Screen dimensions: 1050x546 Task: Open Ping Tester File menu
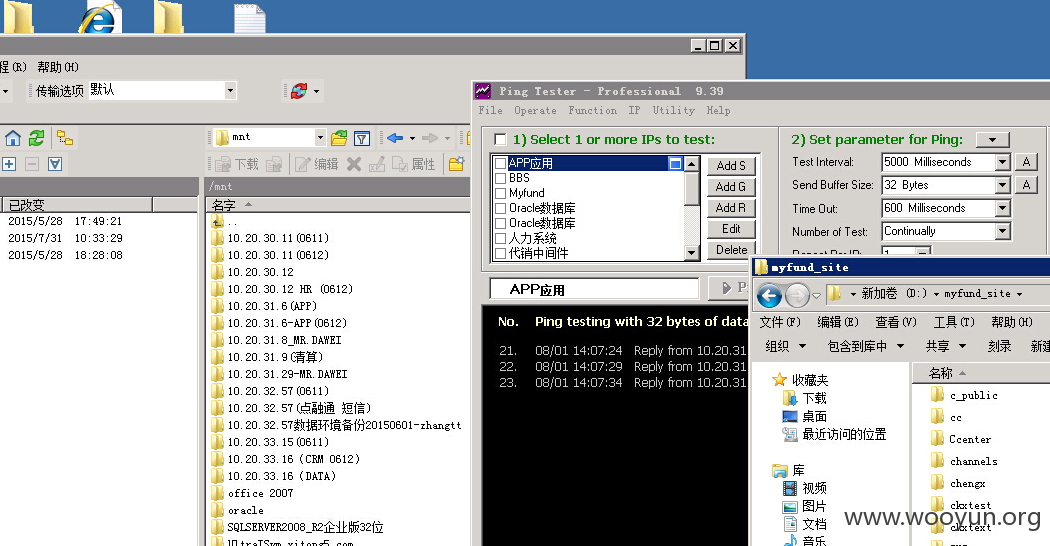[x=490, y=111]
